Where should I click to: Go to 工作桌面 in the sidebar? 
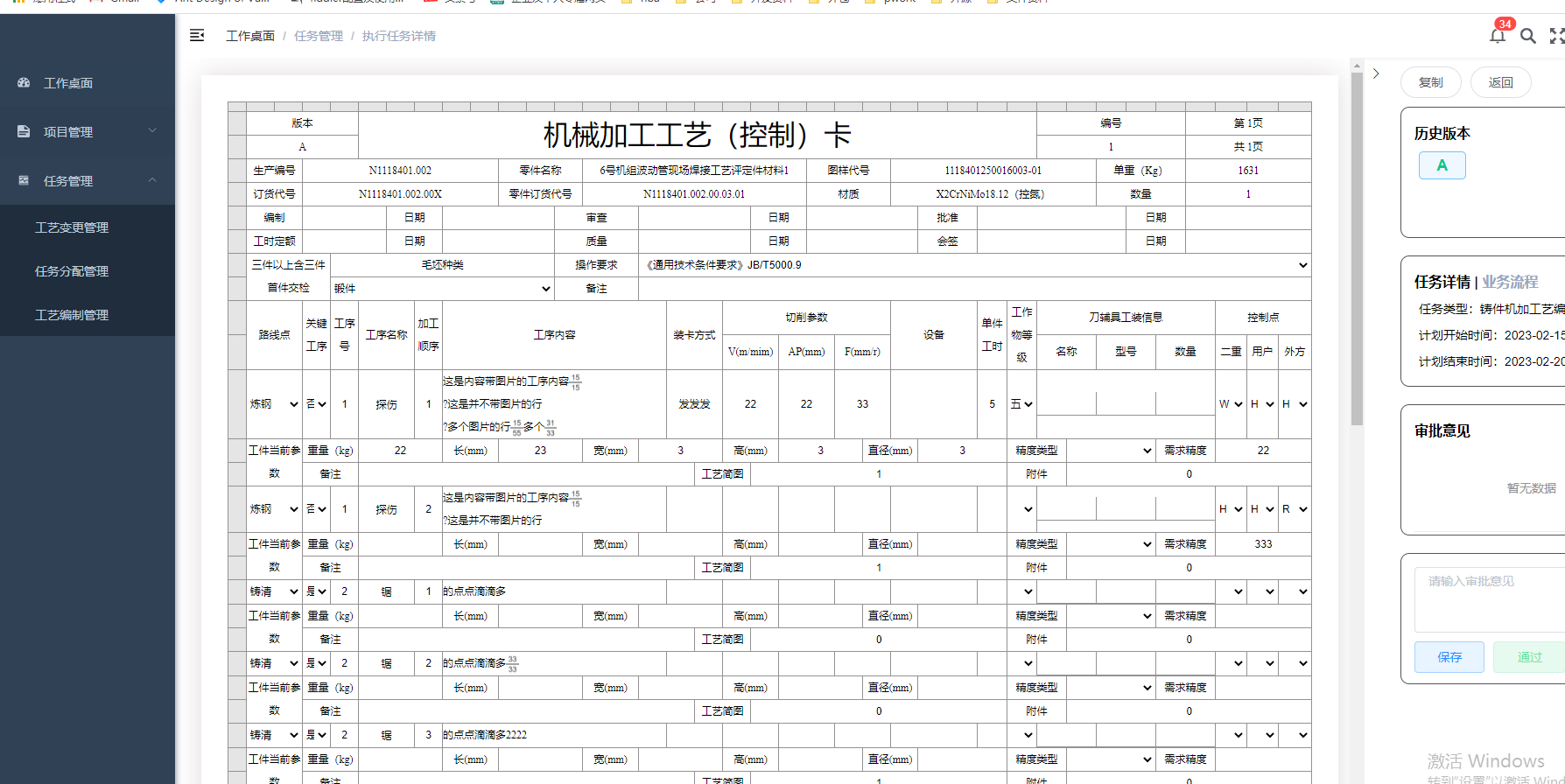(x=68, y=83)
